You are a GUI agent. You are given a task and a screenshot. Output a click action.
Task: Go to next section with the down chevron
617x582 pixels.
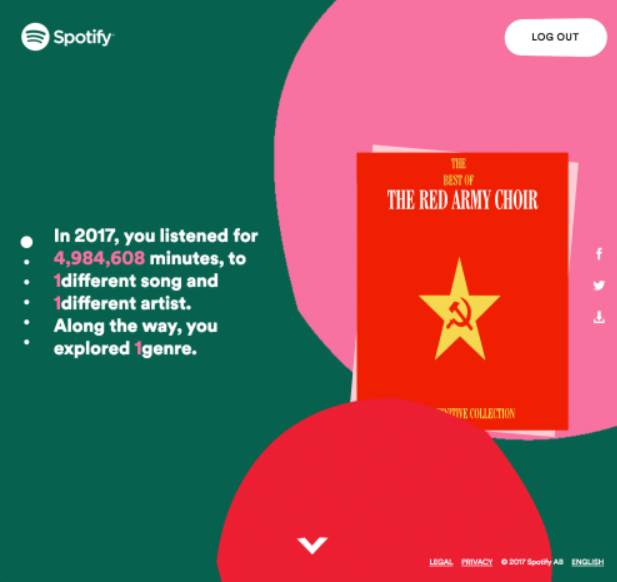[x=312, y=545]
